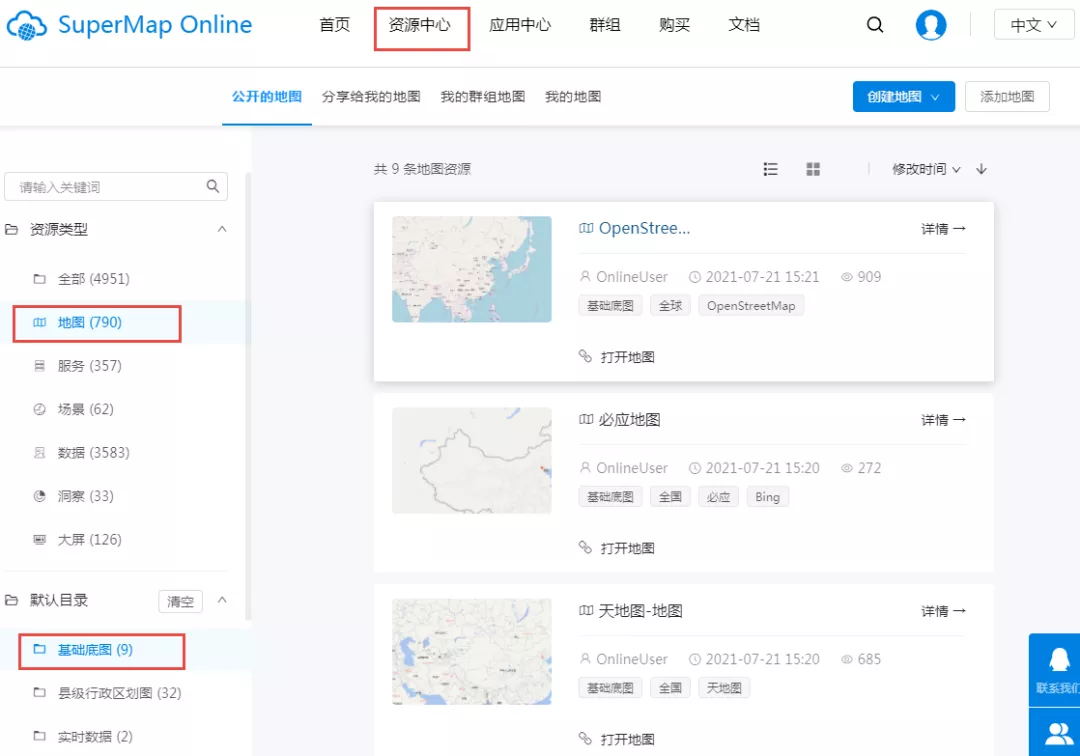This screenshot has width=1080, height=756.
Task: Collapse the 资源类型 section chevron
Action: pyautogui.click(x=222, y=229)
